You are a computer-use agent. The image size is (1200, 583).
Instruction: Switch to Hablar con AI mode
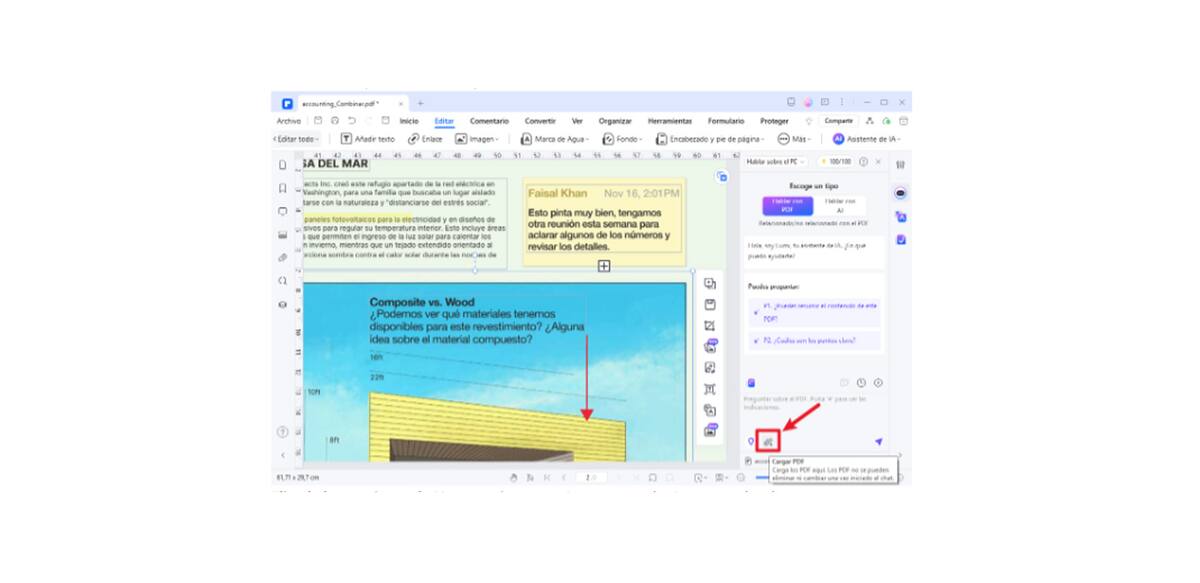(839, 205)
